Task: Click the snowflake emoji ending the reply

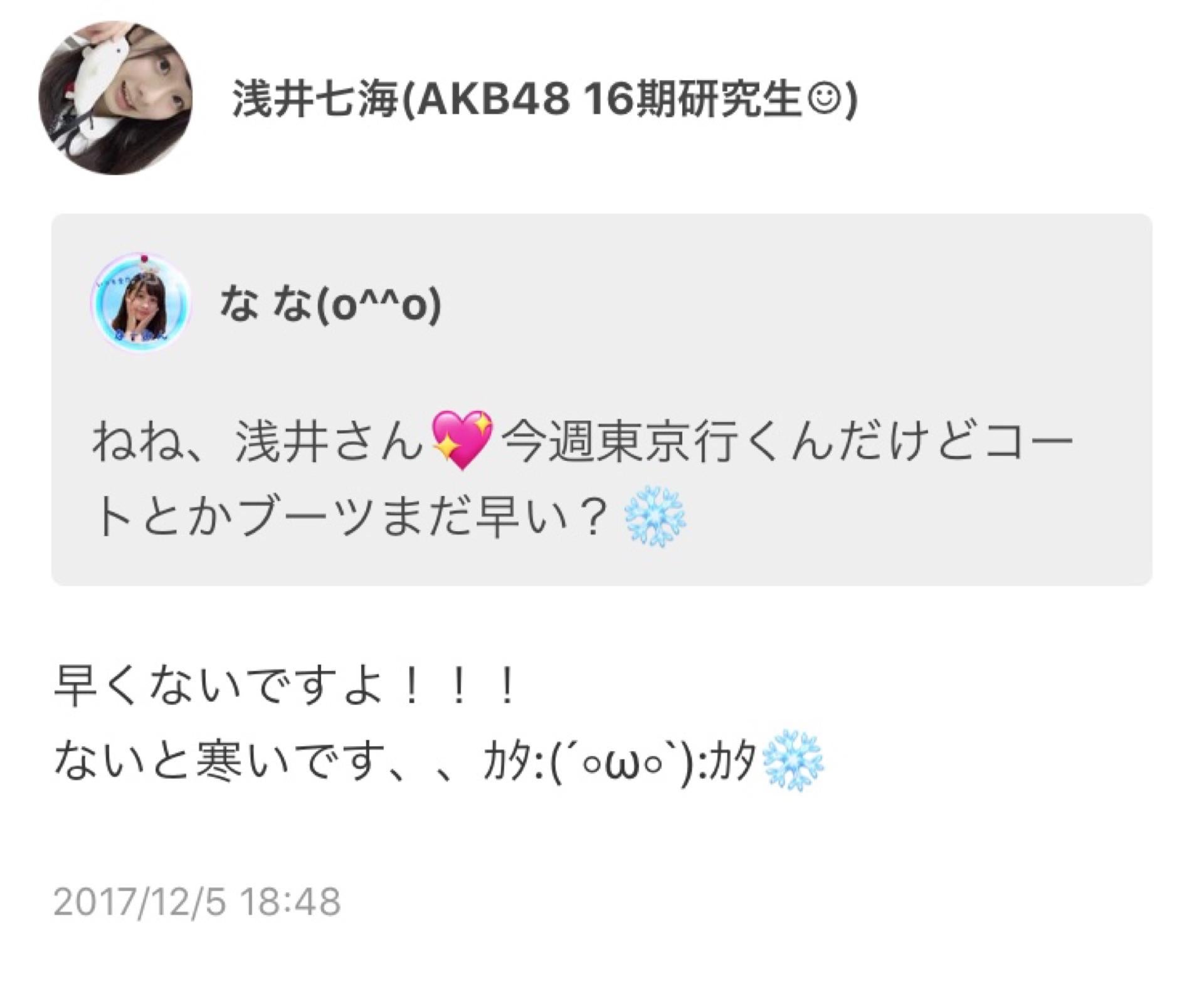Action: coord(792,760)
